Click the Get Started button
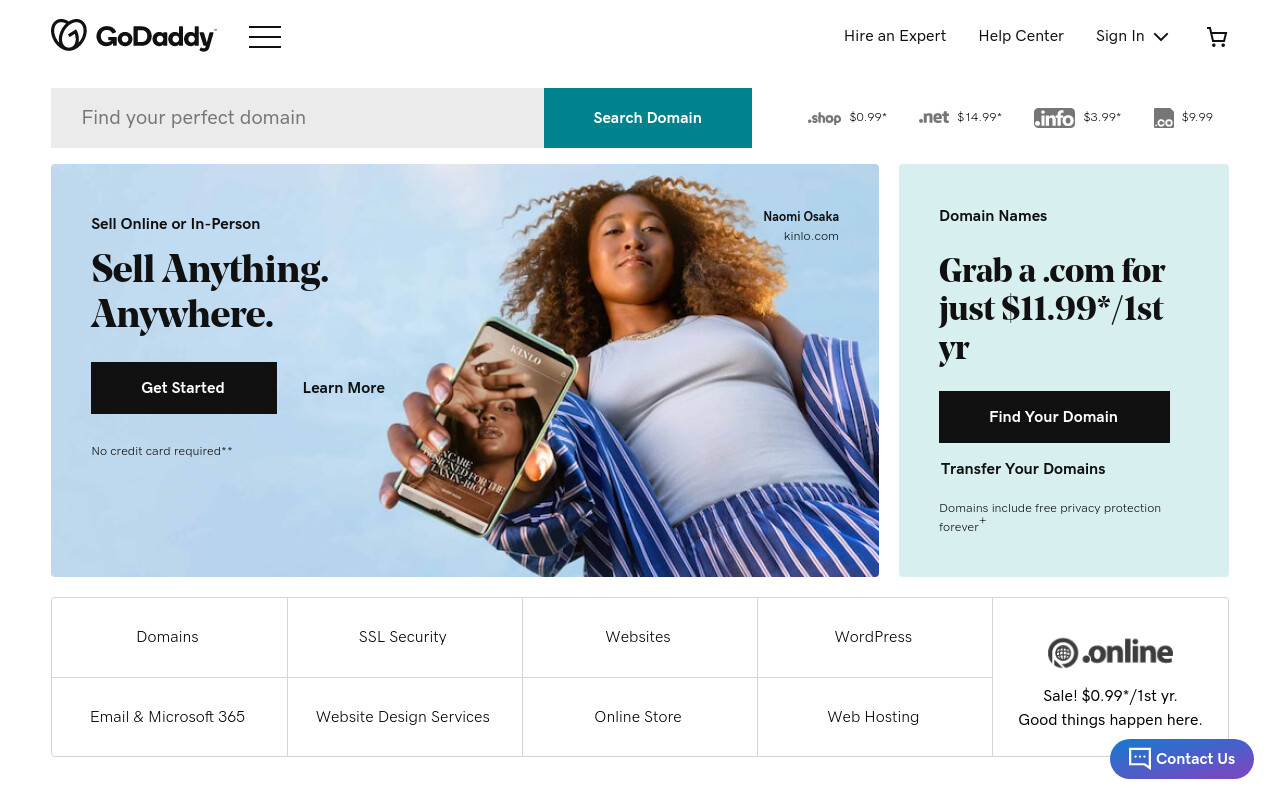The width and height of the screenshot is (1280, 800). [x=184, y=388]
